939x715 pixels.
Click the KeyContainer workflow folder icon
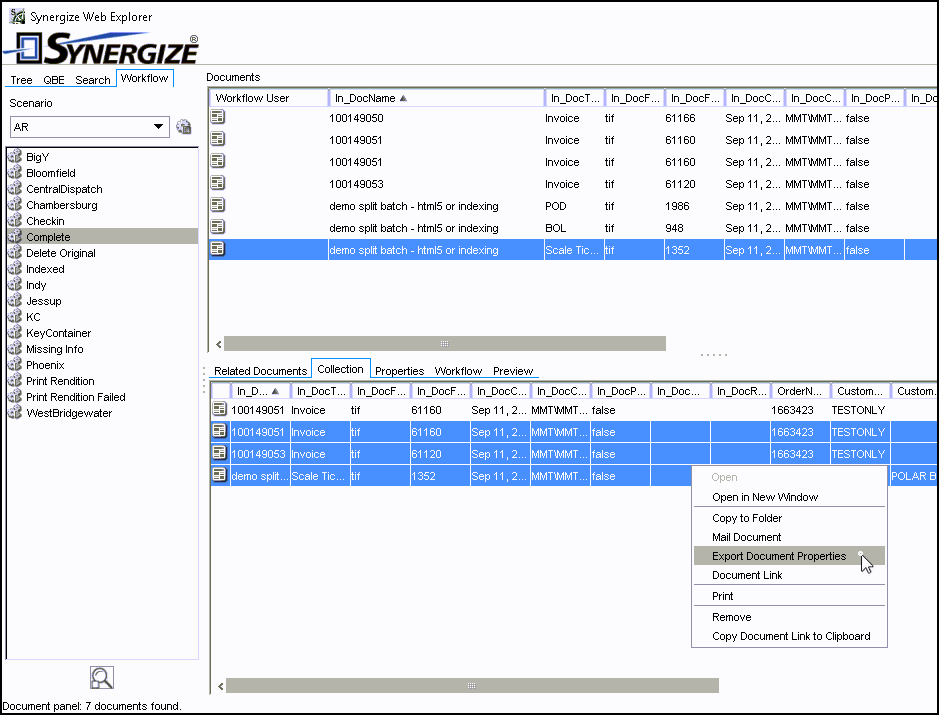pos(15,332)
